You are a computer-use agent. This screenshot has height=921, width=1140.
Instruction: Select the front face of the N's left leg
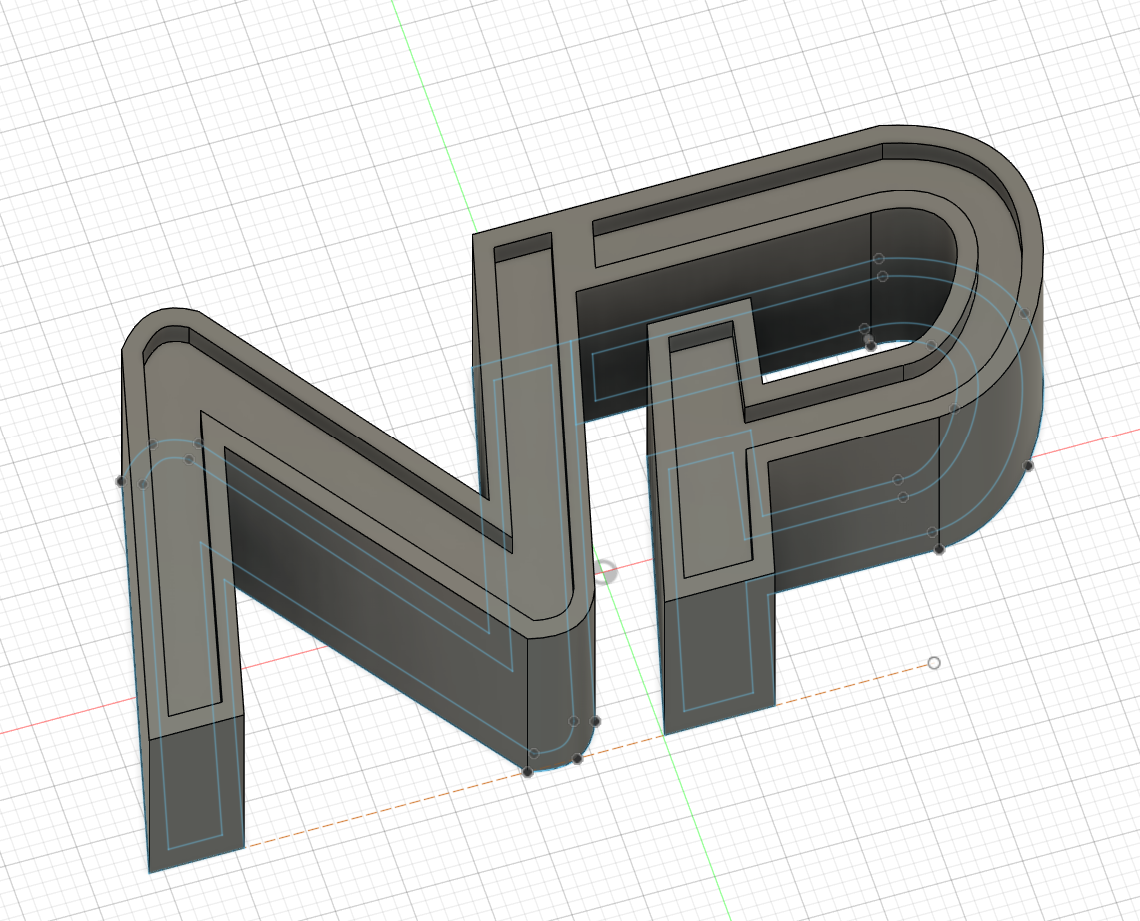click(196, 792)
